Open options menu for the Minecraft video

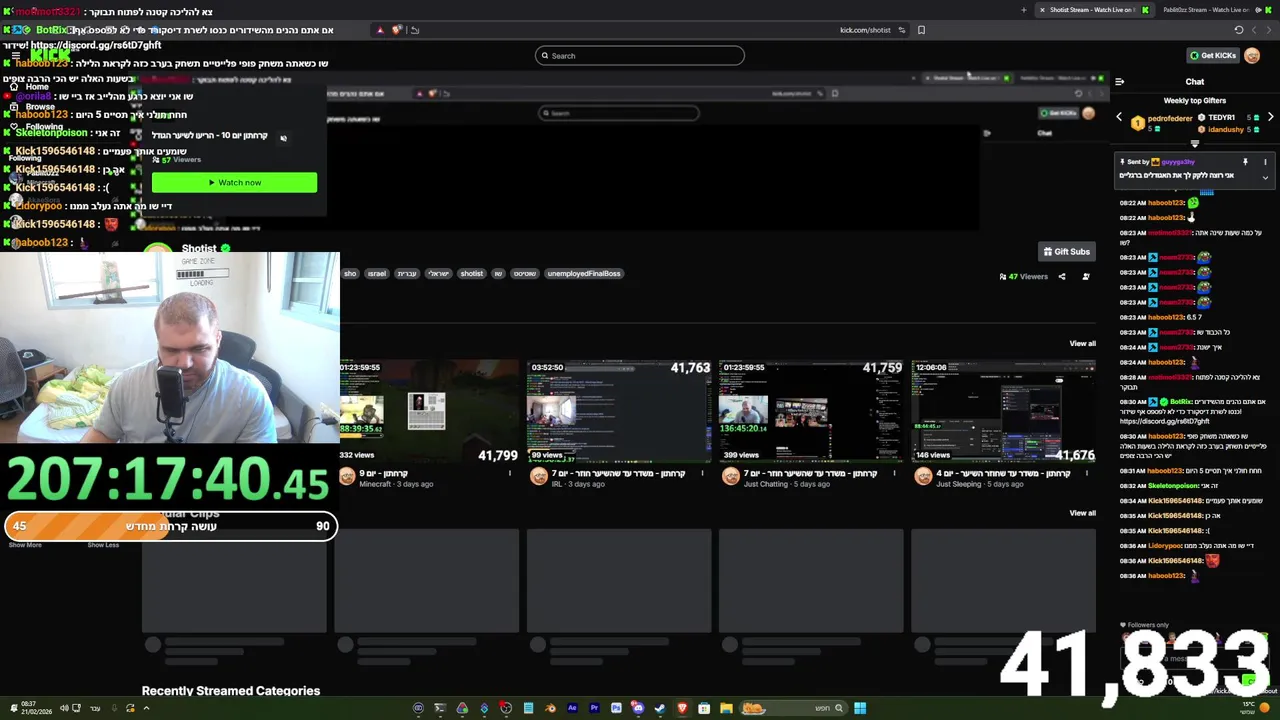511,474
